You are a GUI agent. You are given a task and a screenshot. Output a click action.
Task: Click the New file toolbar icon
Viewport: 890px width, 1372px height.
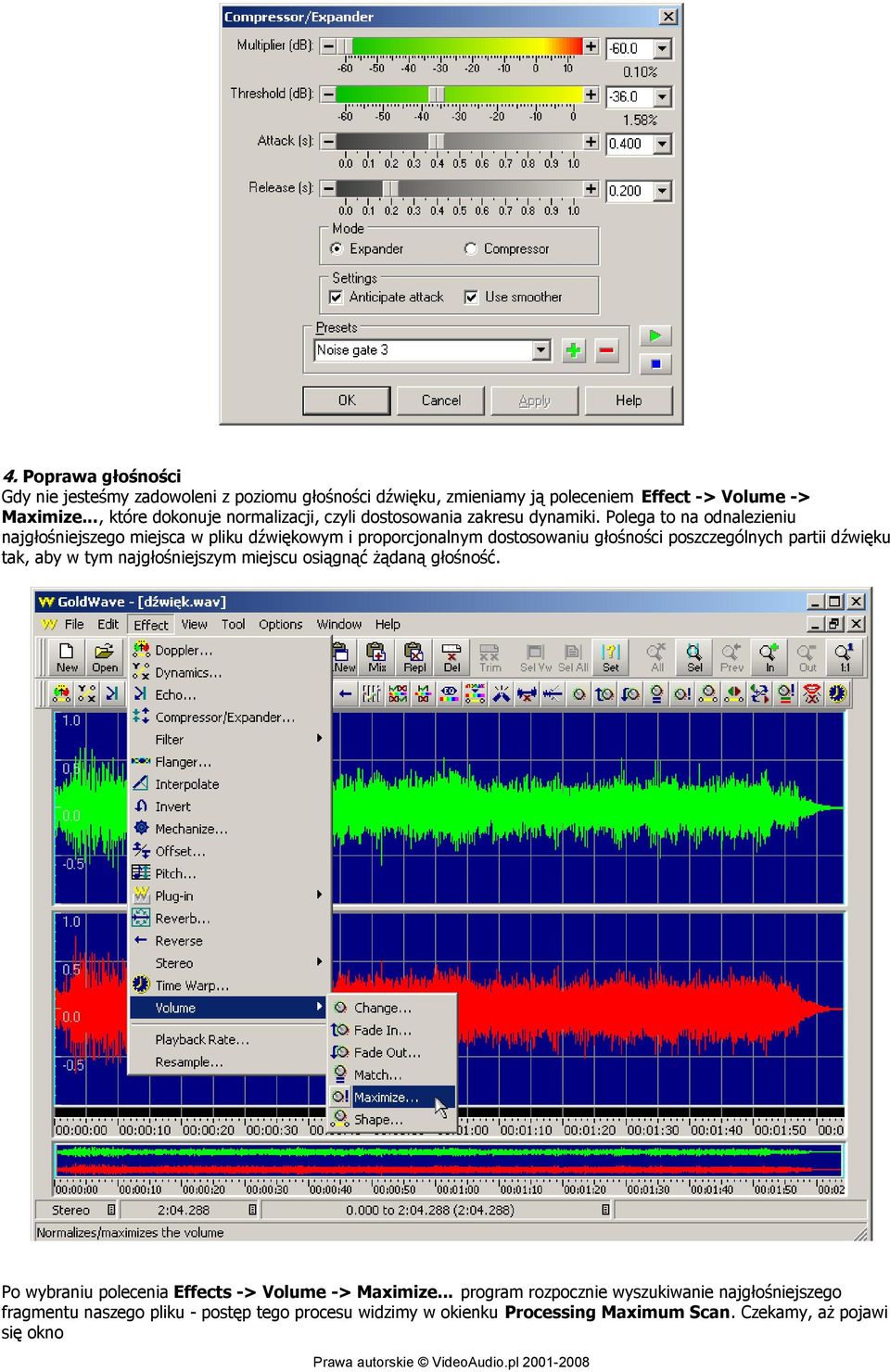click(67, 657)
